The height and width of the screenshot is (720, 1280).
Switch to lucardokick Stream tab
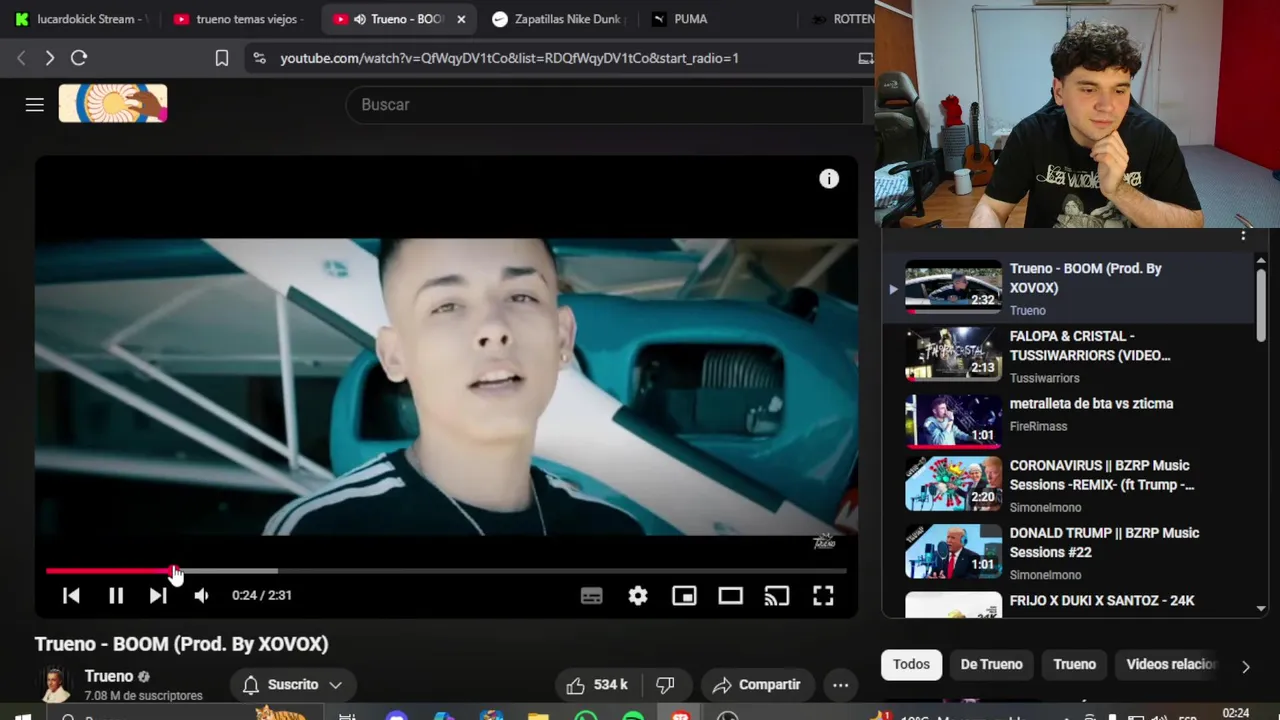(81, 19)
